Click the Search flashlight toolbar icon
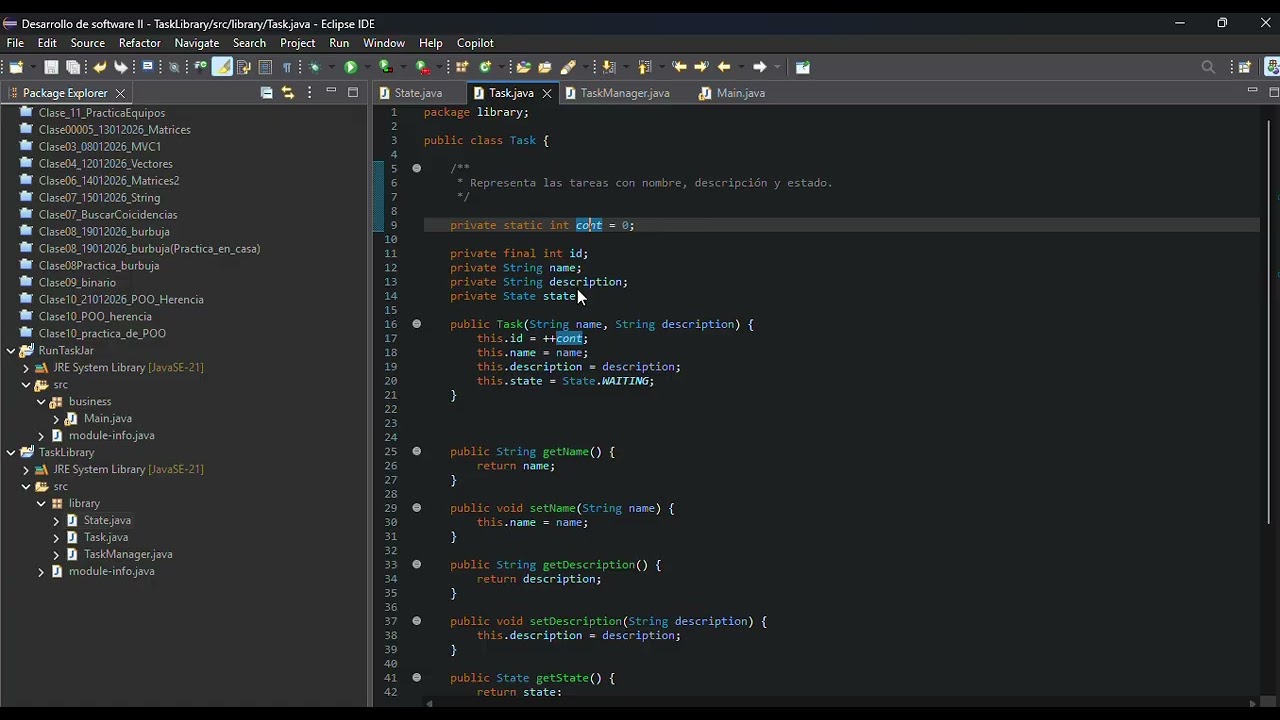Image resolution: width=1280 pixels, height=720 pixels. tap(568, 67)
